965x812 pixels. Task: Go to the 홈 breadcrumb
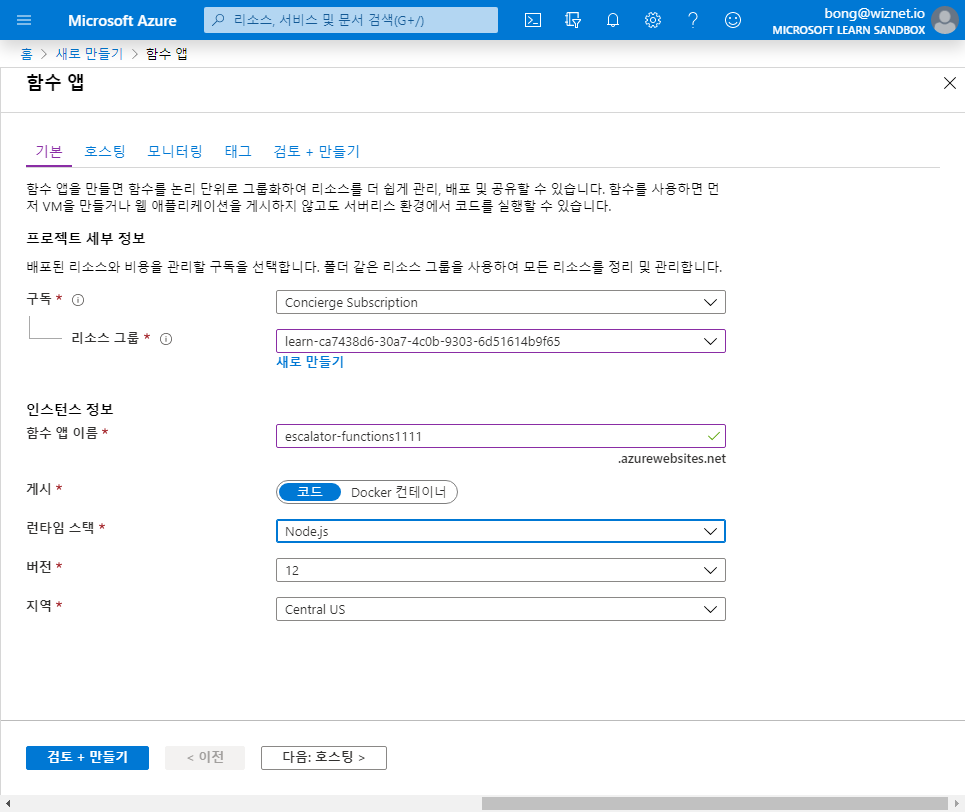pos(26,54)
